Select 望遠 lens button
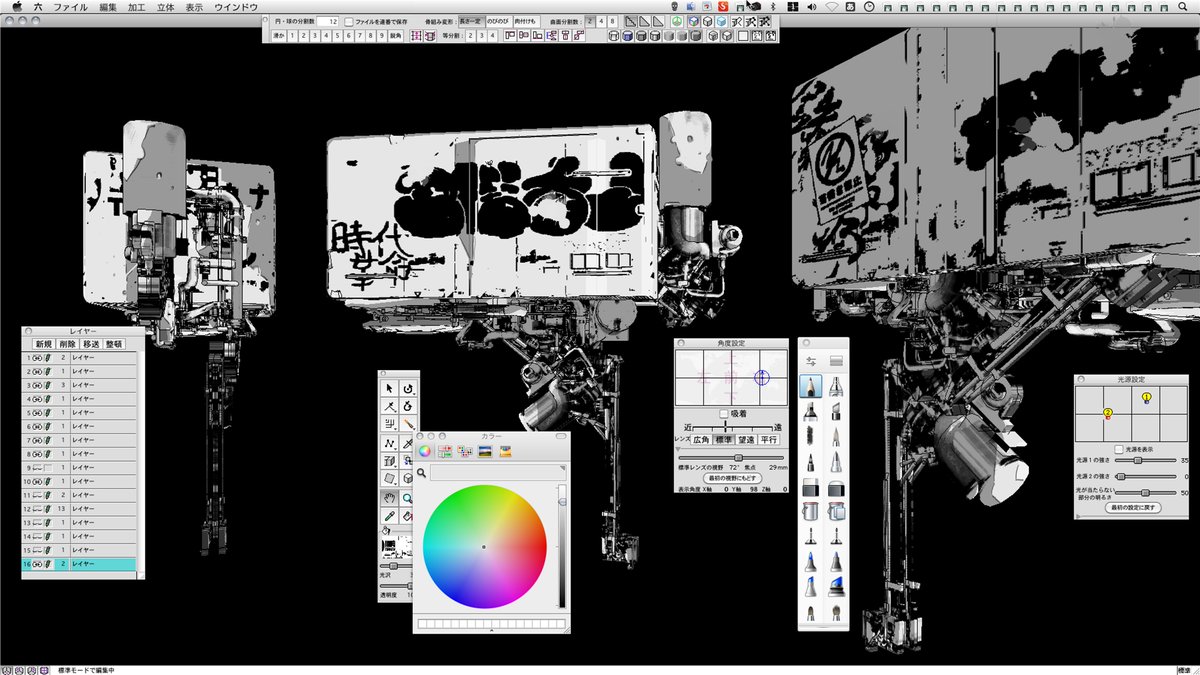Image resolution: width=1200 pixels, height=675 pixels. (746, 440)
